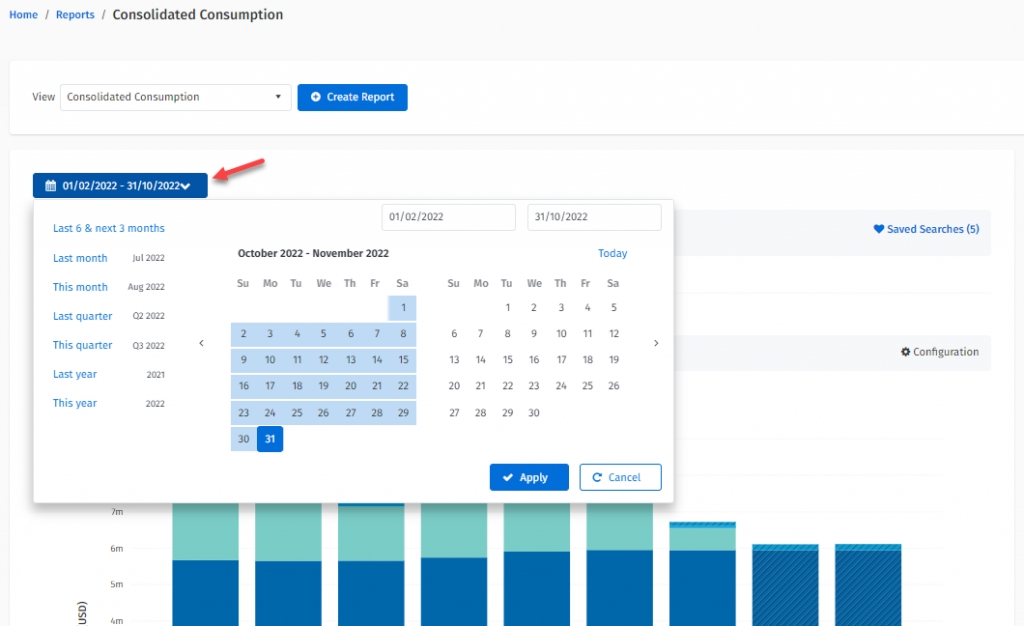Click the start date field 01/02/2022
Image resolution: width=1024 pixels, height=626 pixels.
coord(448,217)
